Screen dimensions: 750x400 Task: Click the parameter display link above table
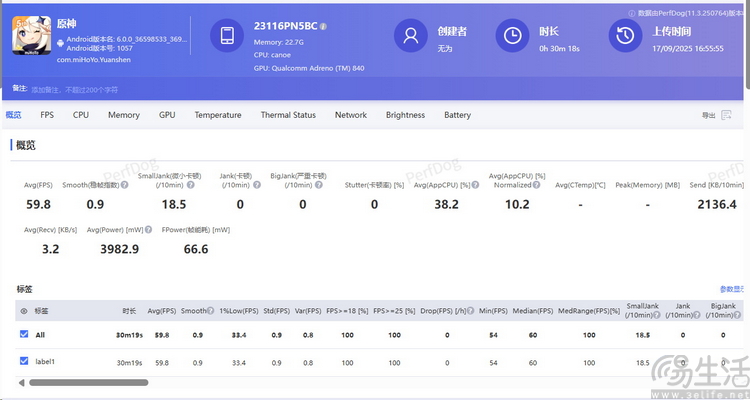[x=732, y=289]
